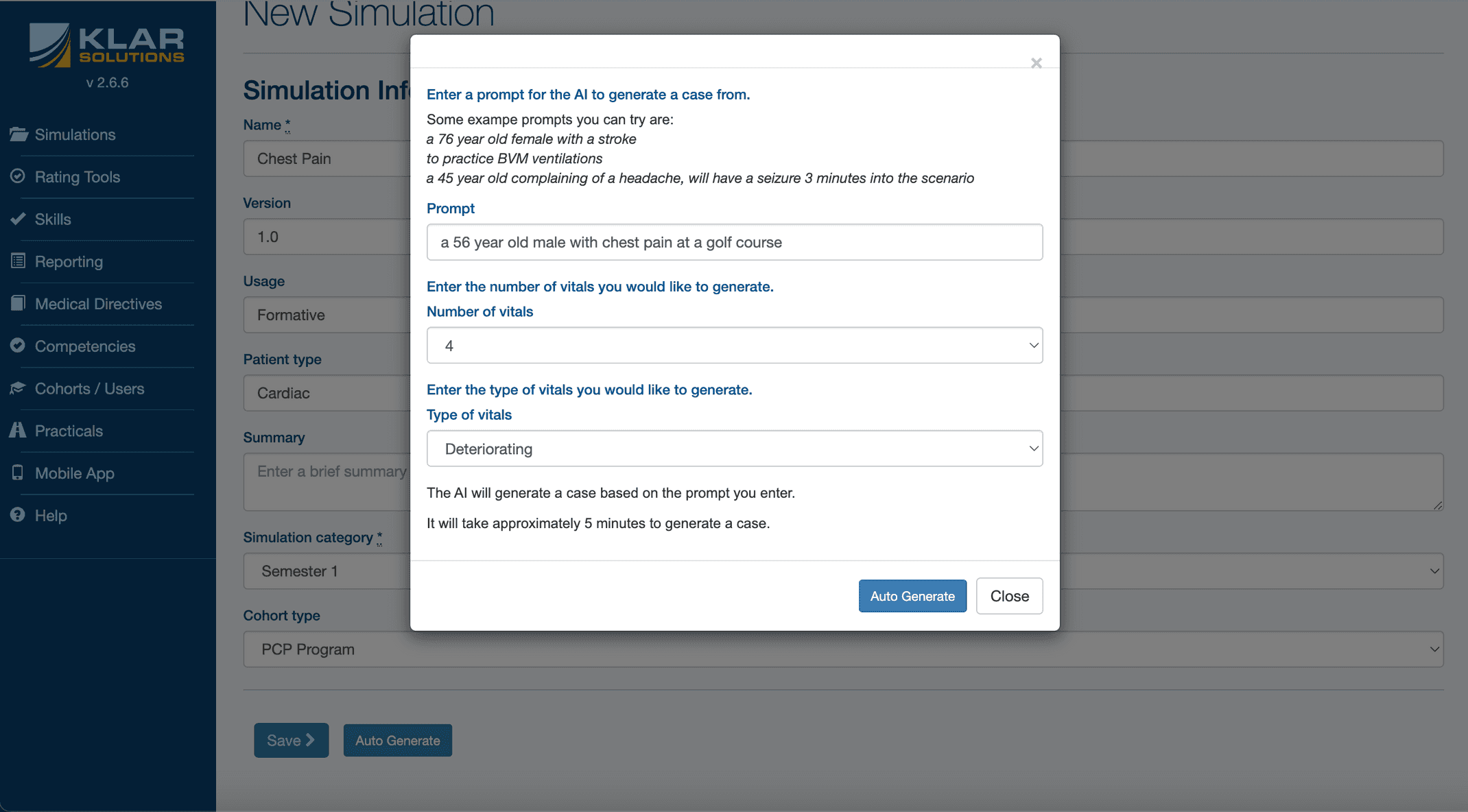Viewport: 1468px width, 812px height.
Task: Open the Number of vitals dropdown
Action: [735, 346]
